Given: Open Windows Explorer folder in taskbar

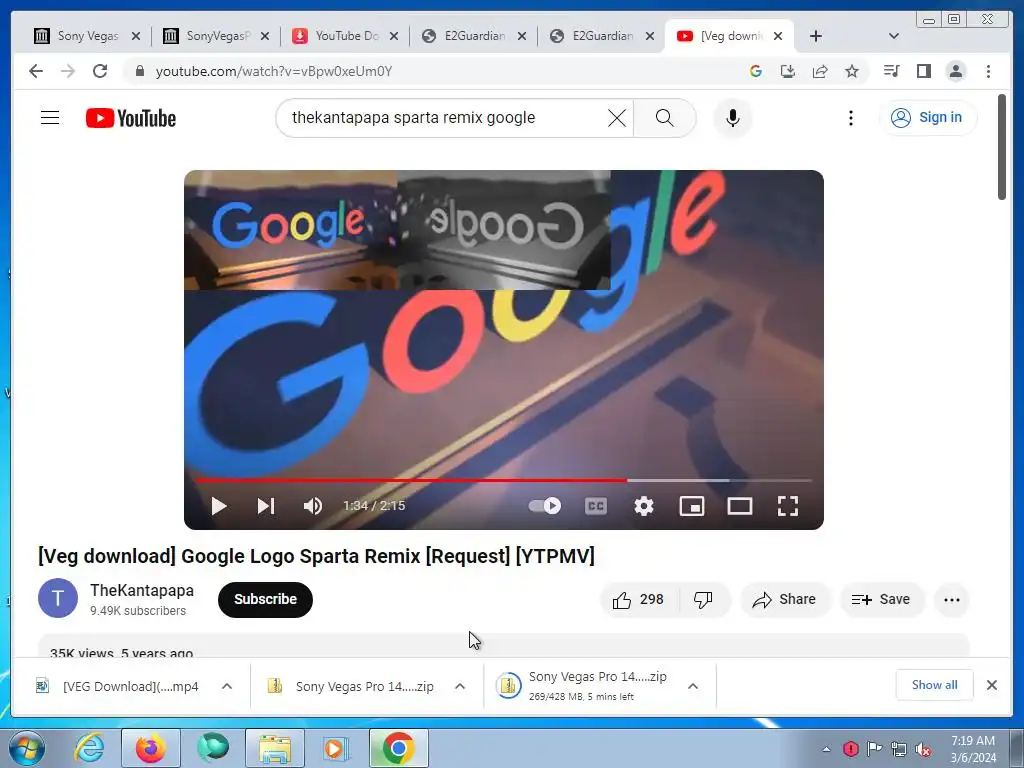Looking at the screenshot, I should click(x=275, y=748).
